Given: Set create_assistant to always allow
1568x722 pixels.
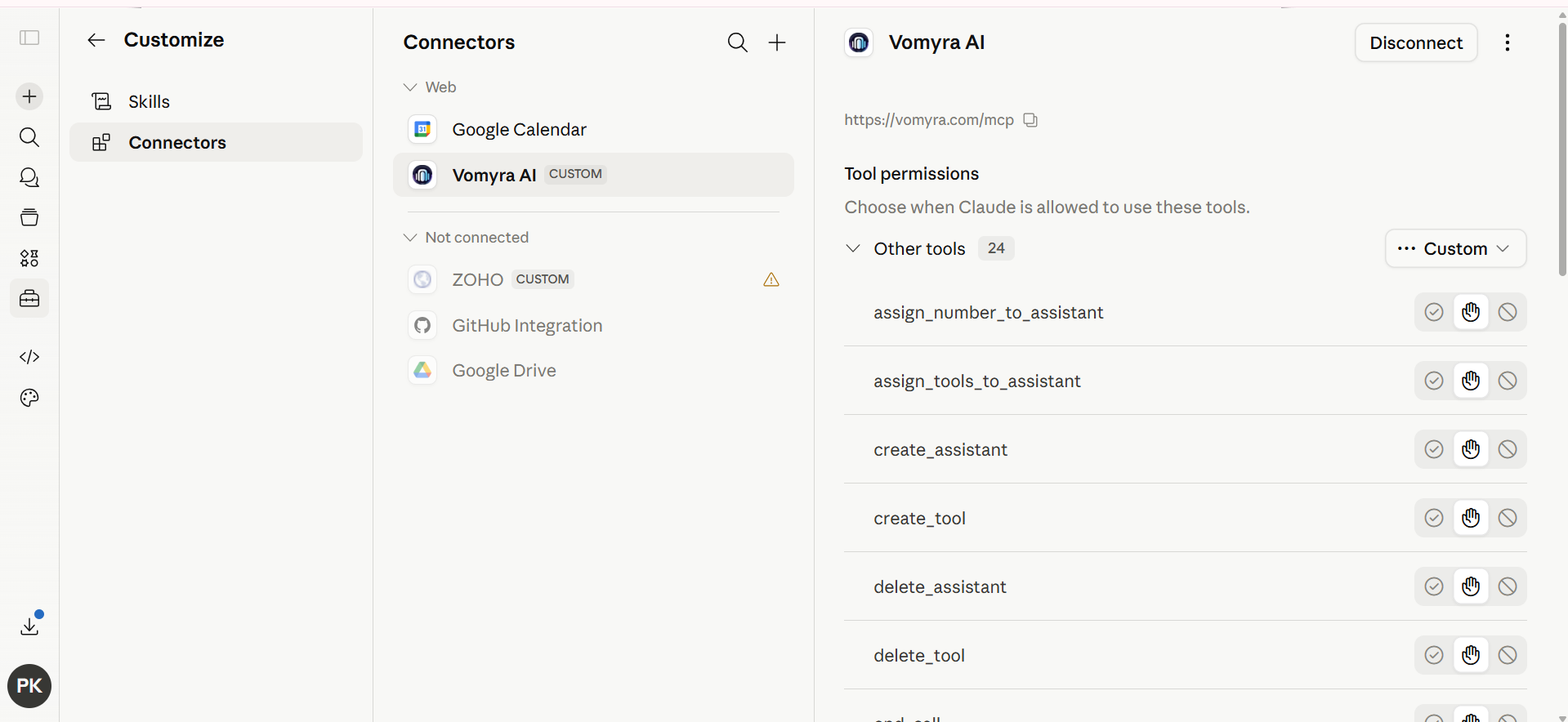Looking at the screenshot, I should click(1434, 449).
